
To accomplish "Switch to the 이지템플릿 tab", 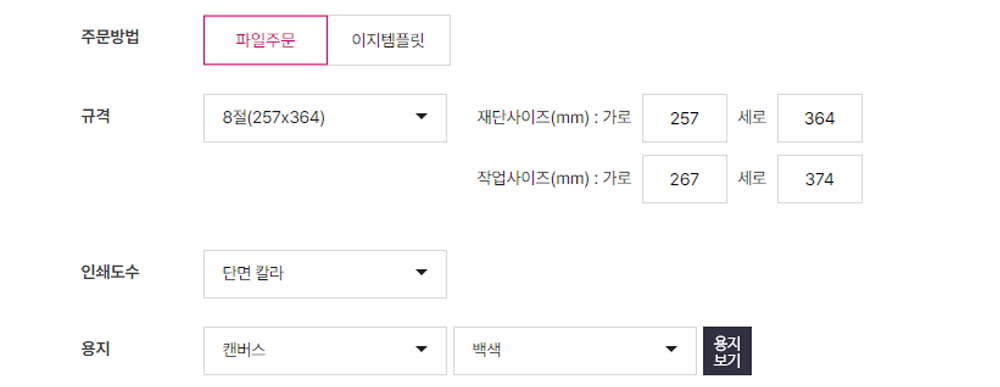I will pos(388,40).
